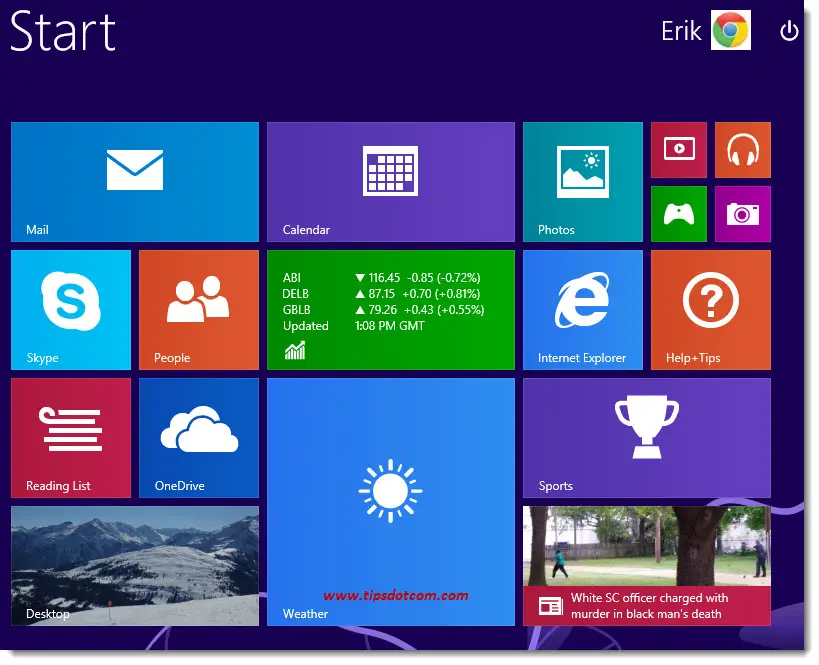This screenshot has width=819, height=665.
Task: Click the news headline about SC officer
Action: (x=649, y=606)
